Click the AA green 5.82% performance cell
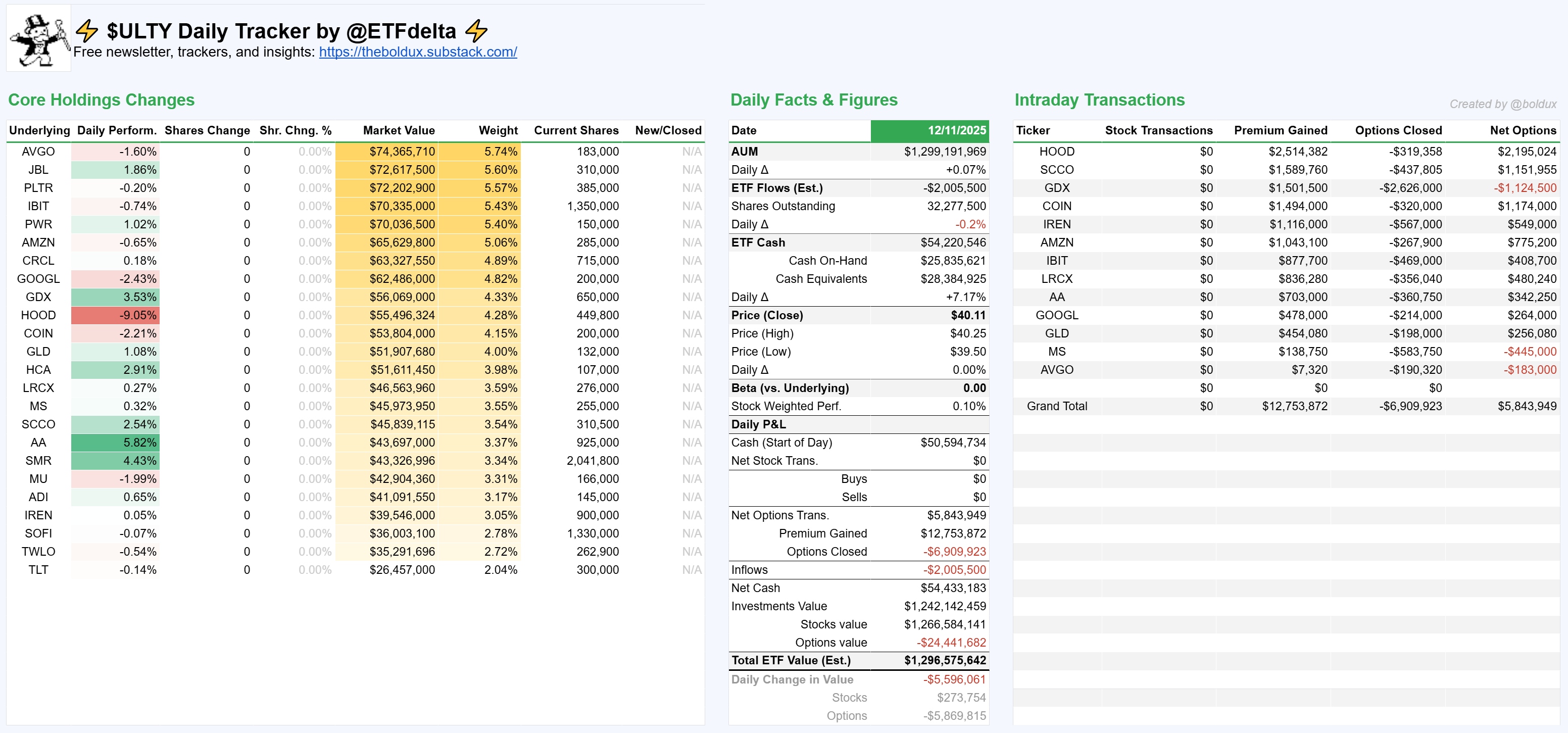Image resolution: width=1568 pixels, height=733 pixels. (116, 443)
